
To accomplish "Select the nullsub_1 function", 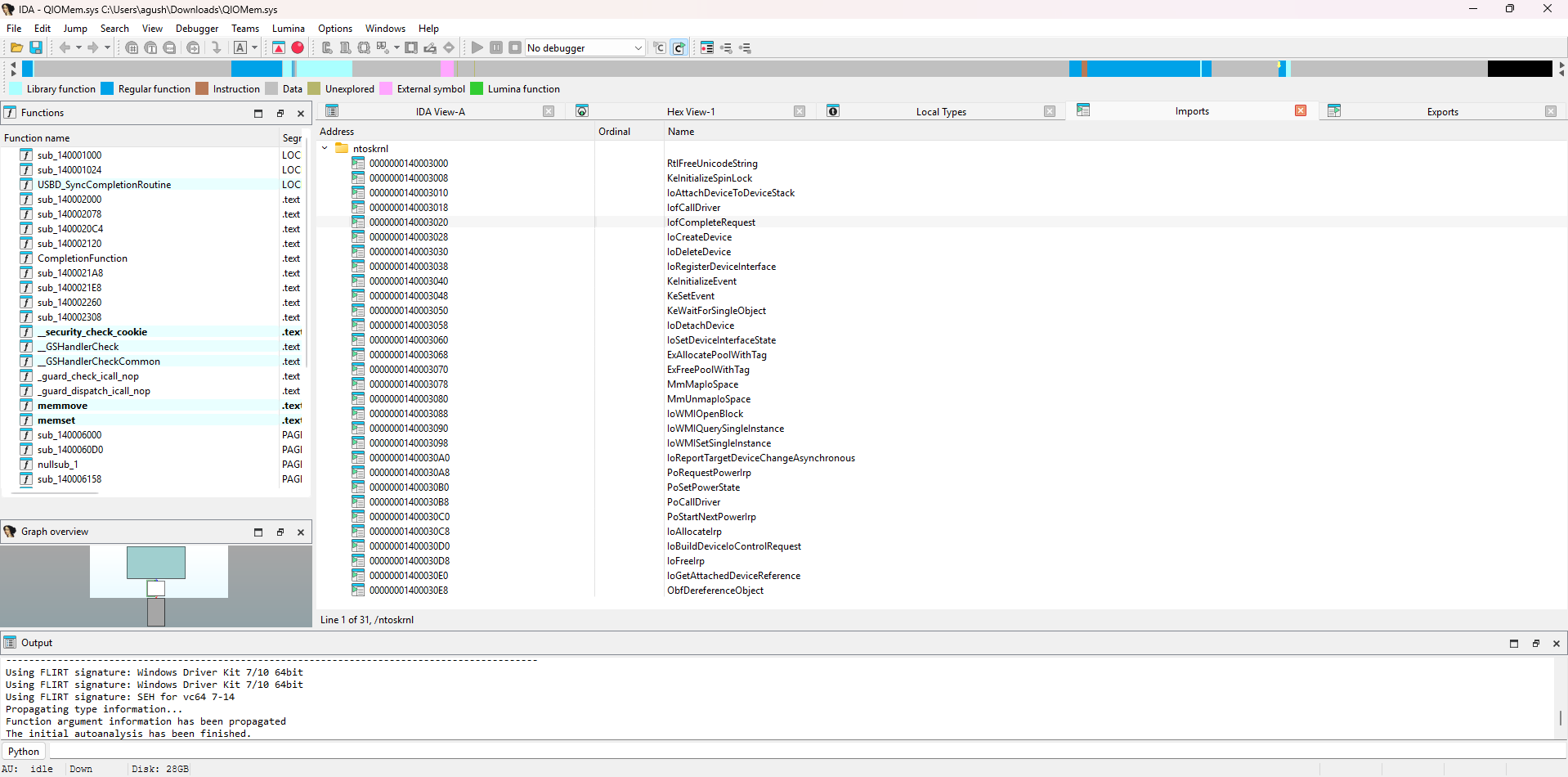I will pos(57,465).
